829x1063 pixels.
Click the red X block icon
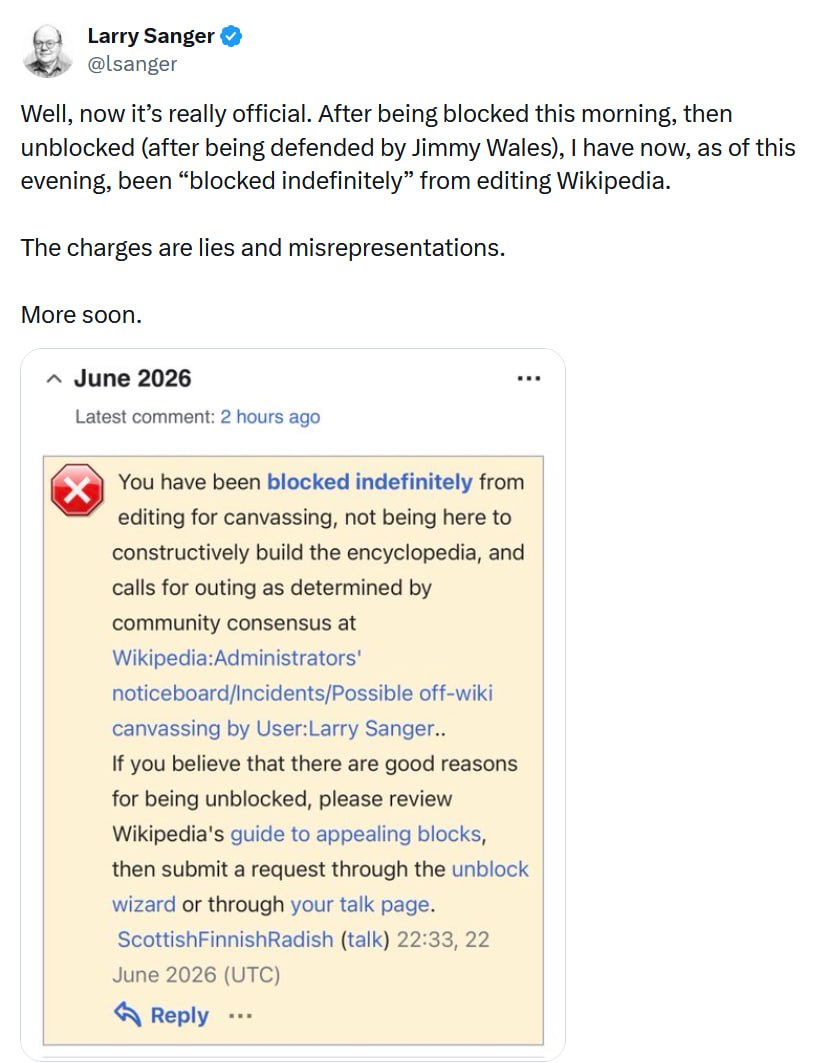pos(77,489)
